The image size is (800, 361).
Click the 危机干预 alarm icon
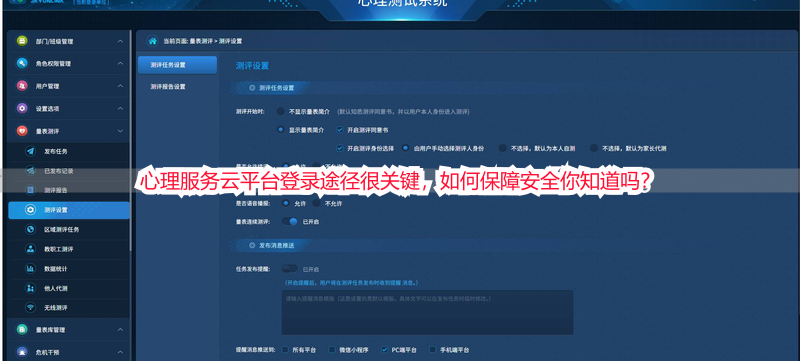click(x=21, y=352)
